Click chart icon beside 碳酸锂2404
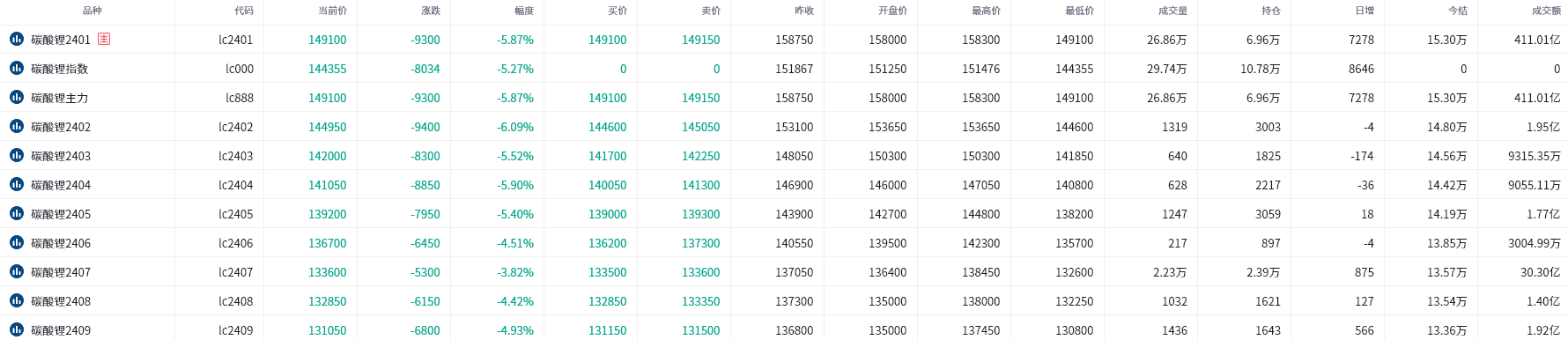The height and width of the screenshot is (340, 1568). (16, 184)
